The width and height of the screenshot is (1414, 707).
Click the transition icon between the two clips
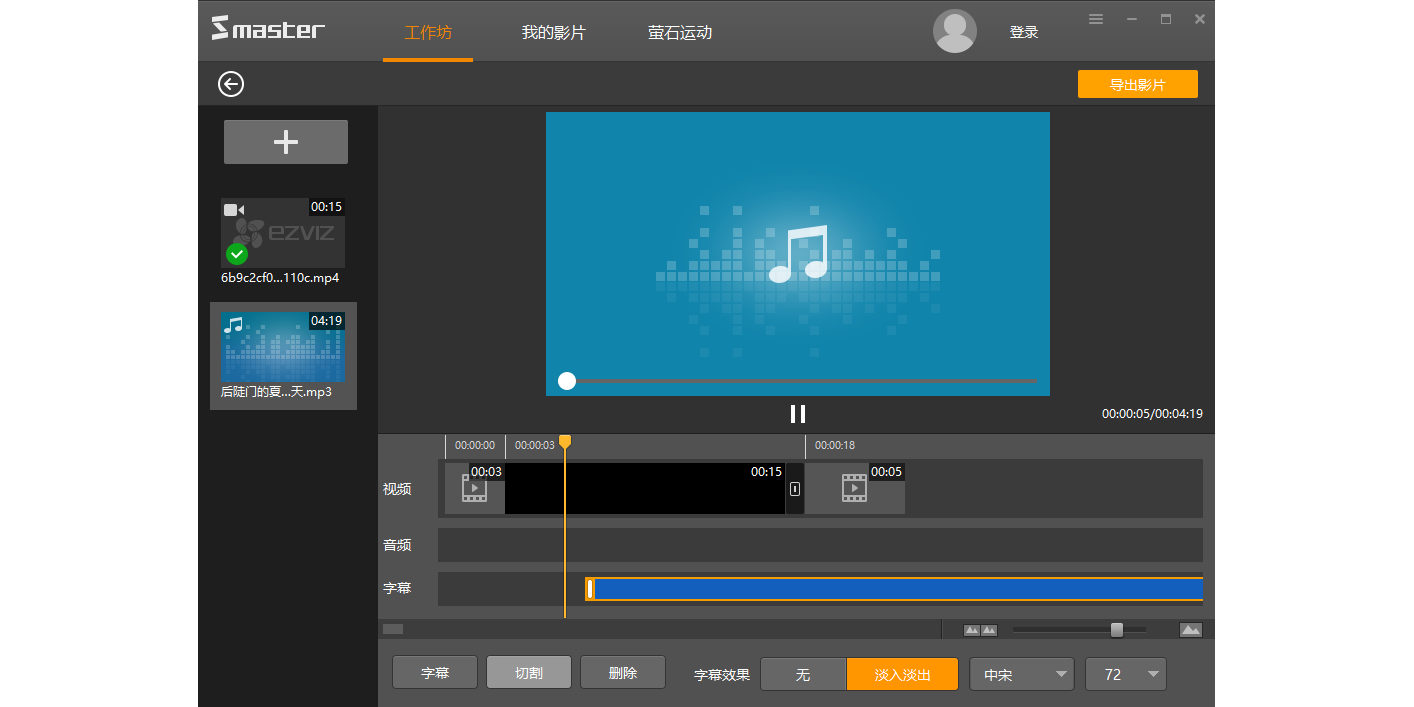pos(793,487)
